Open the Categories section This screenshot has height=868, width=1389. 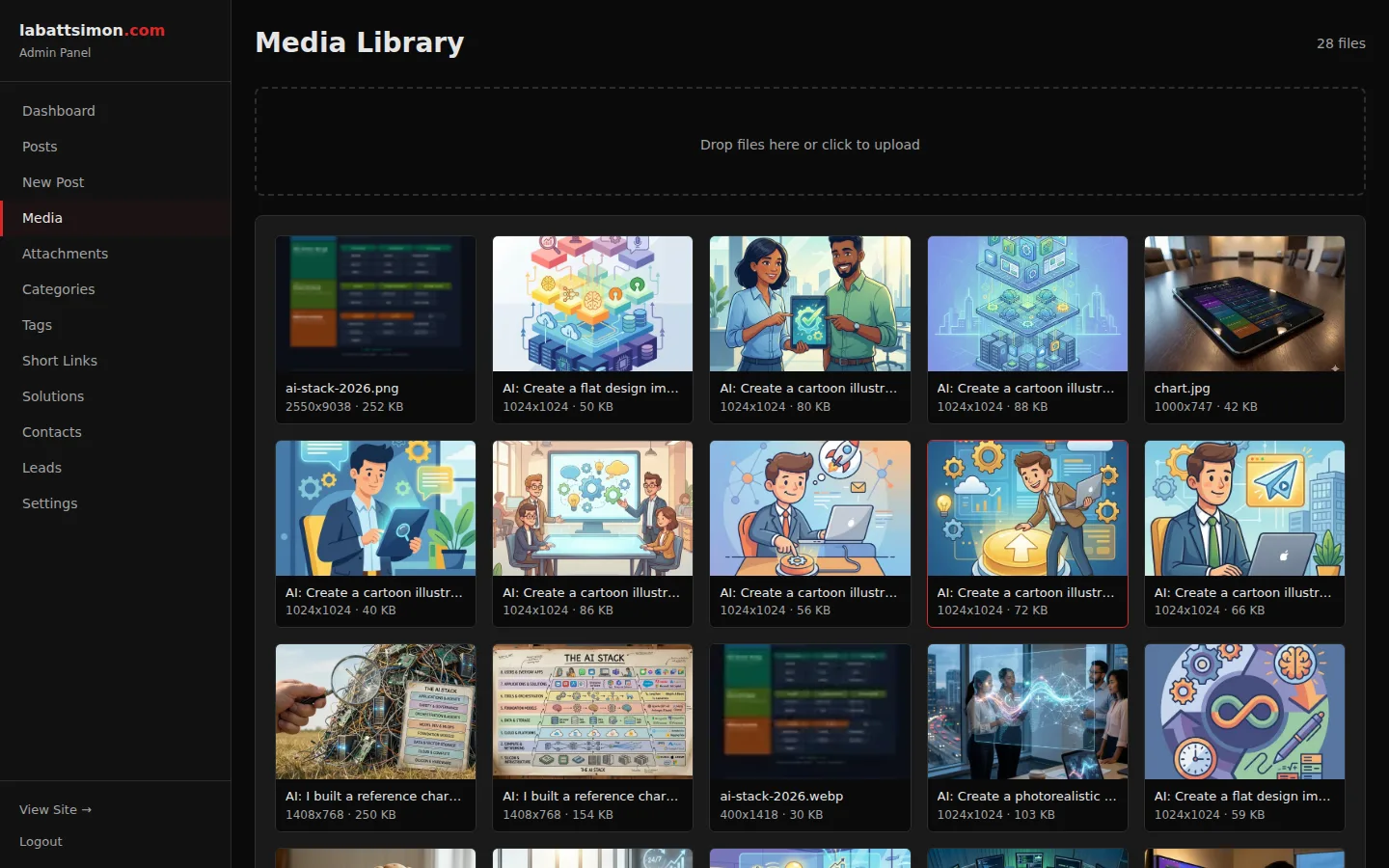pyautogui.click(x=58, y=288)
